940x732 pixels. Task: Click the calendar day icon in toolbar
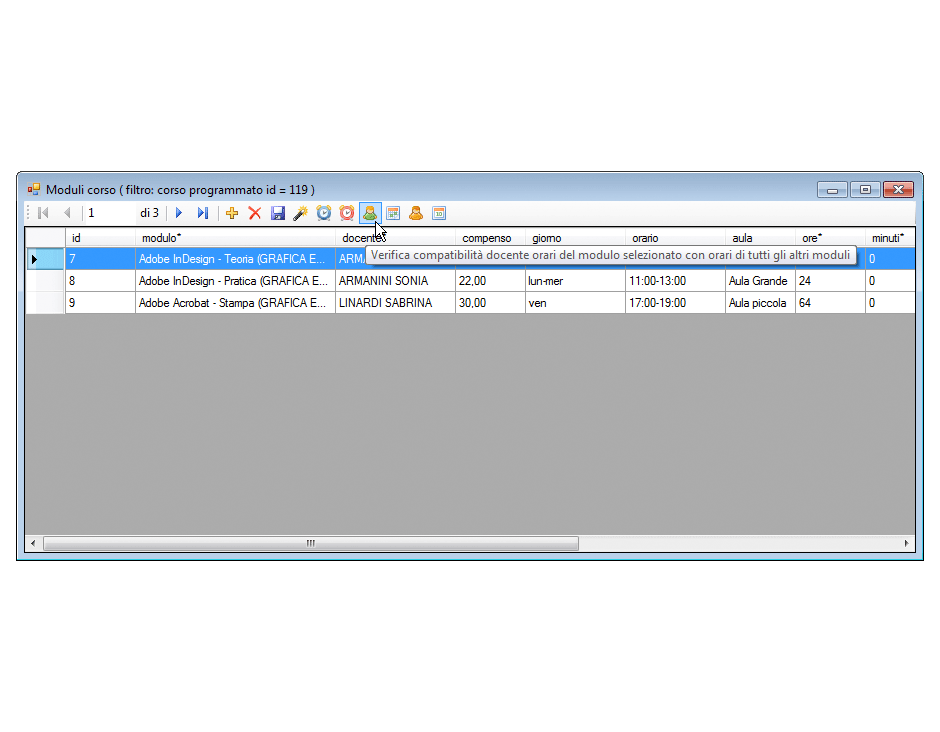tap(439, 213)
